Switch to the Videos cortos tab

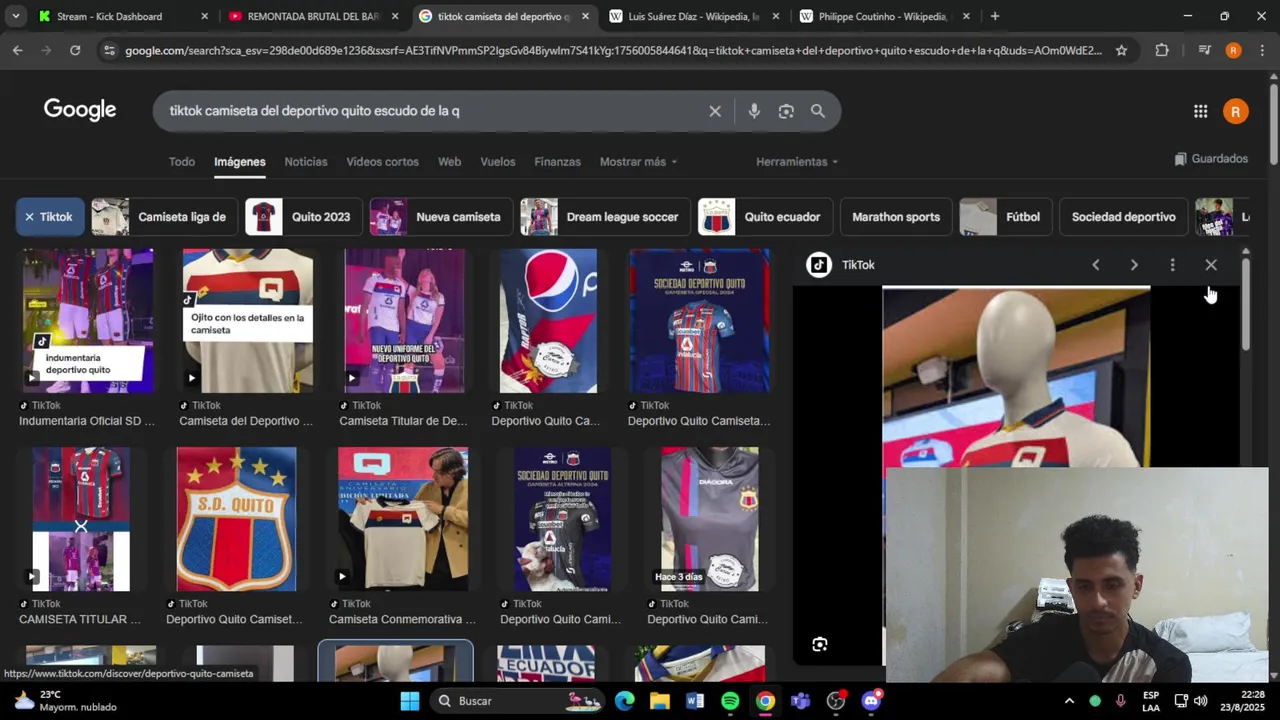382,162
